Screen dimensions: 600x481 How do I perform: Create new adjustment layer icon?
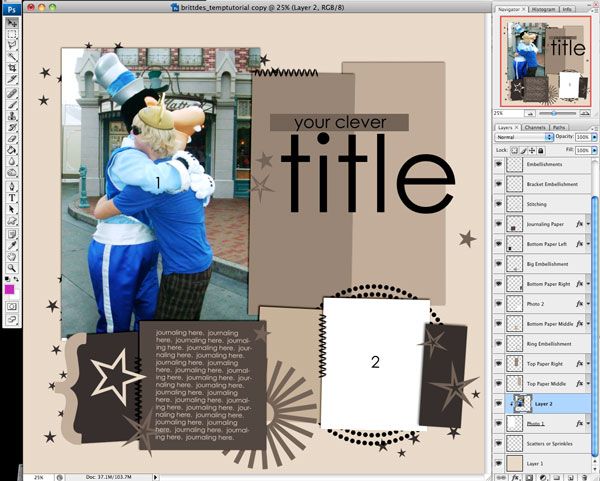click(543, 478)
